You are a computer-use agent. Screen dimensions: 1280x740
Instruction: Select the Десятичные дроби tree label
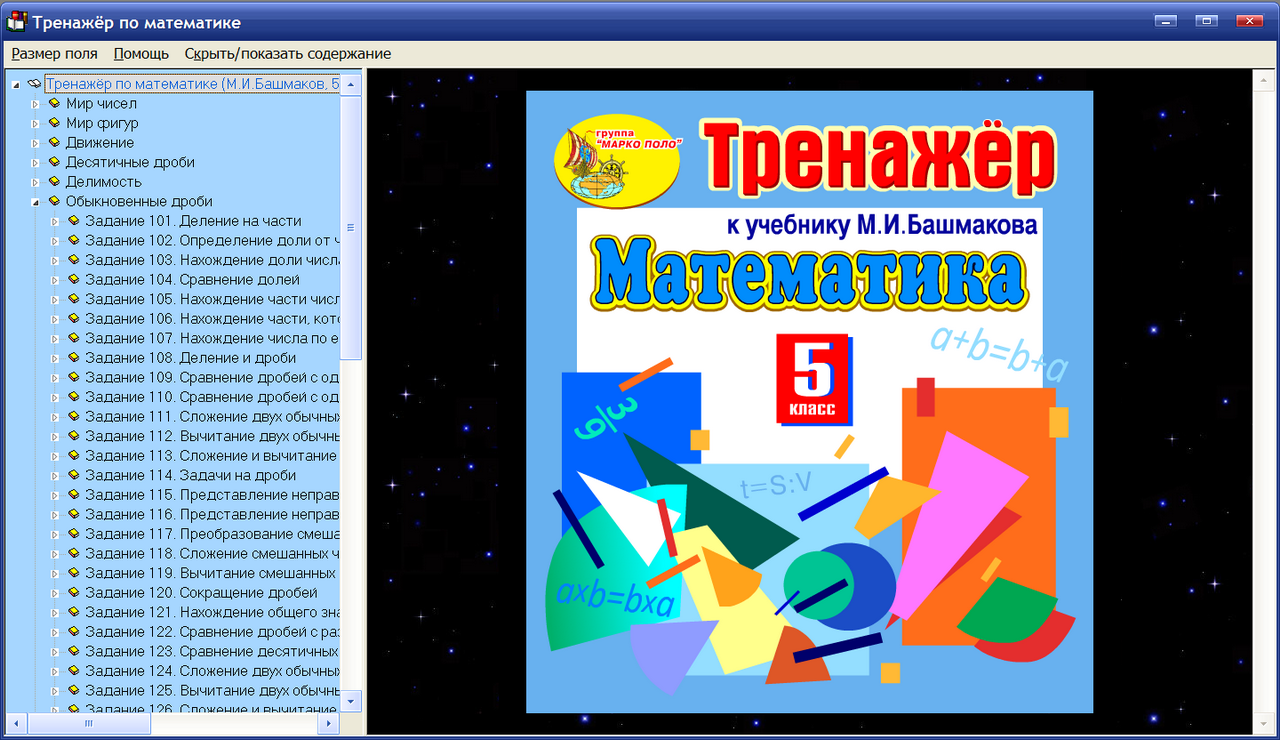pyautogui.click(x=130, y=163)
